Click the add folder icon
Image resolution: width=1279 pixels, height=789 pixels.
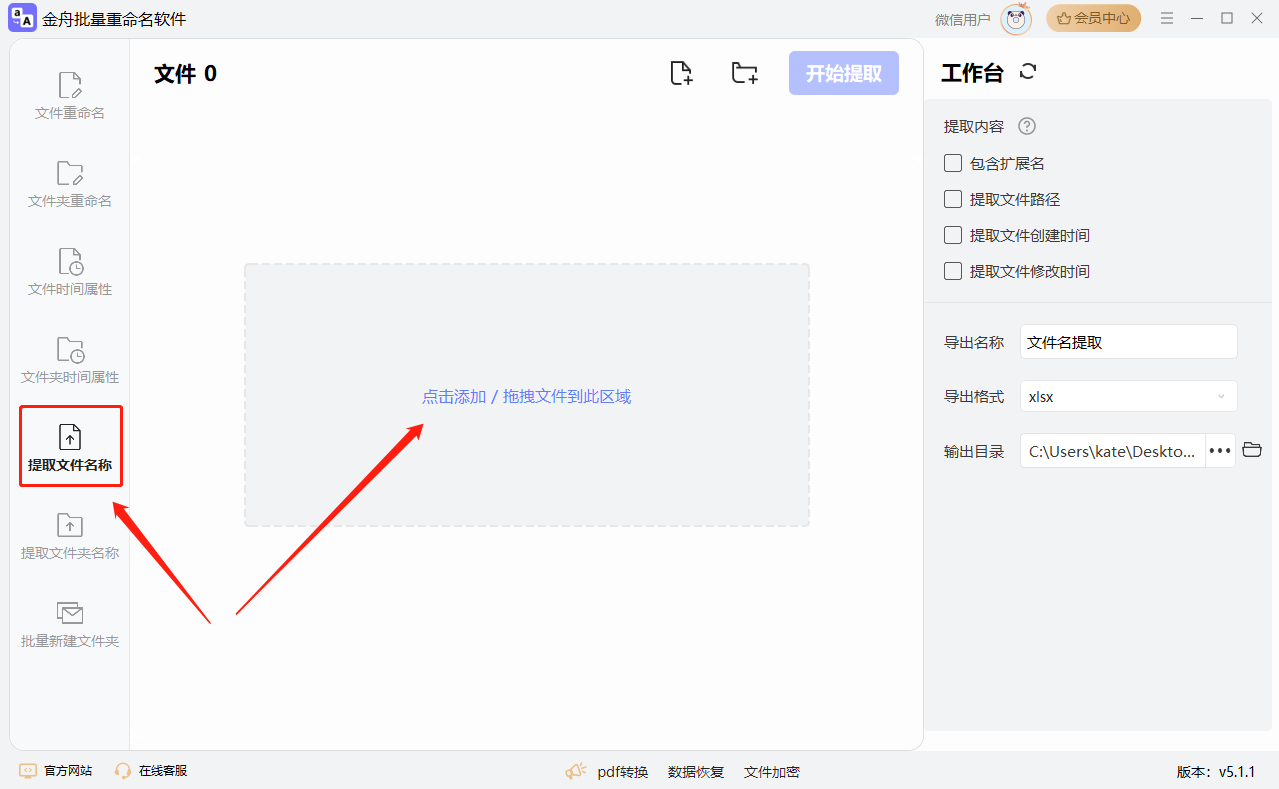[x=744, y=73]
